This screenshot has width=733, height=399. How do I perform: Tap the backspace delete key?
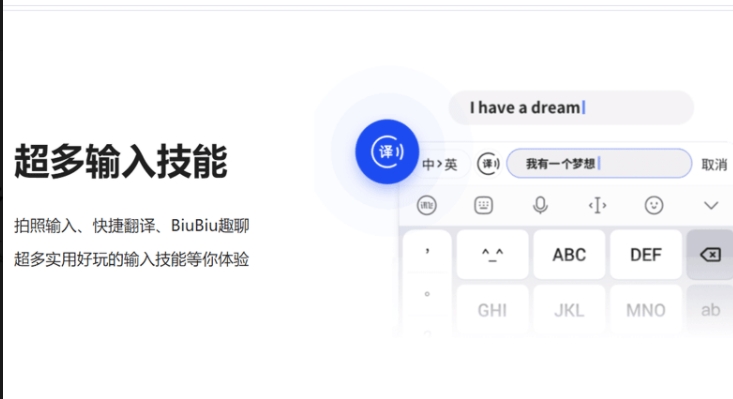pyautogui.click(x=710, y=255)
